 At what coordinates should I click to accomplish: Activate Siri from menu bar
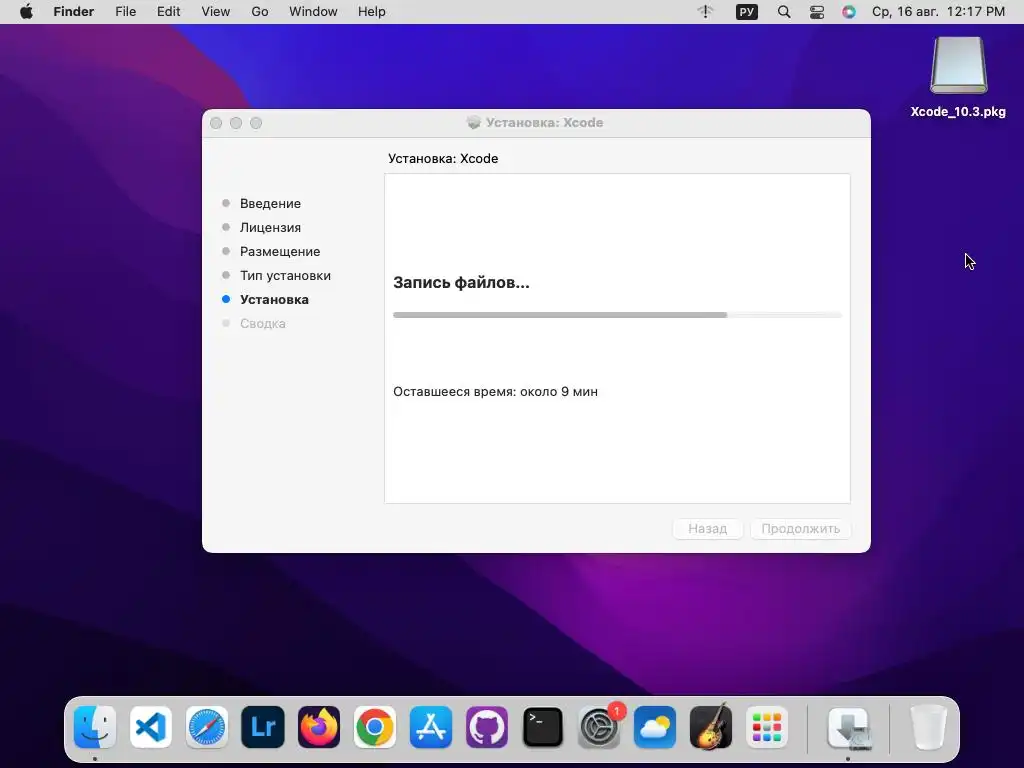[x=848, y=12]
